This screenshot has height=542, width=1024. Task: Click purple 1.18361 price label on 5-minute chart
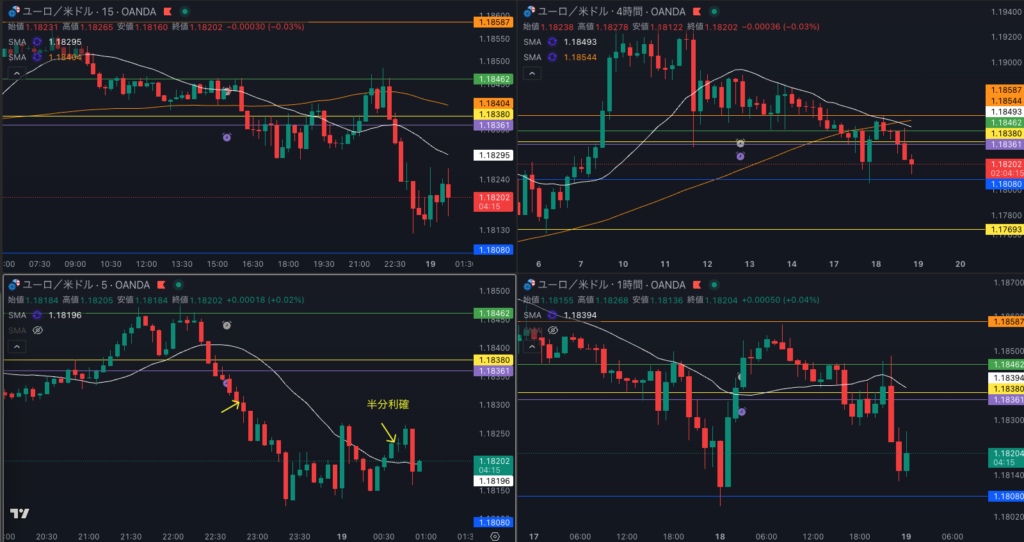tap(493, 371)
